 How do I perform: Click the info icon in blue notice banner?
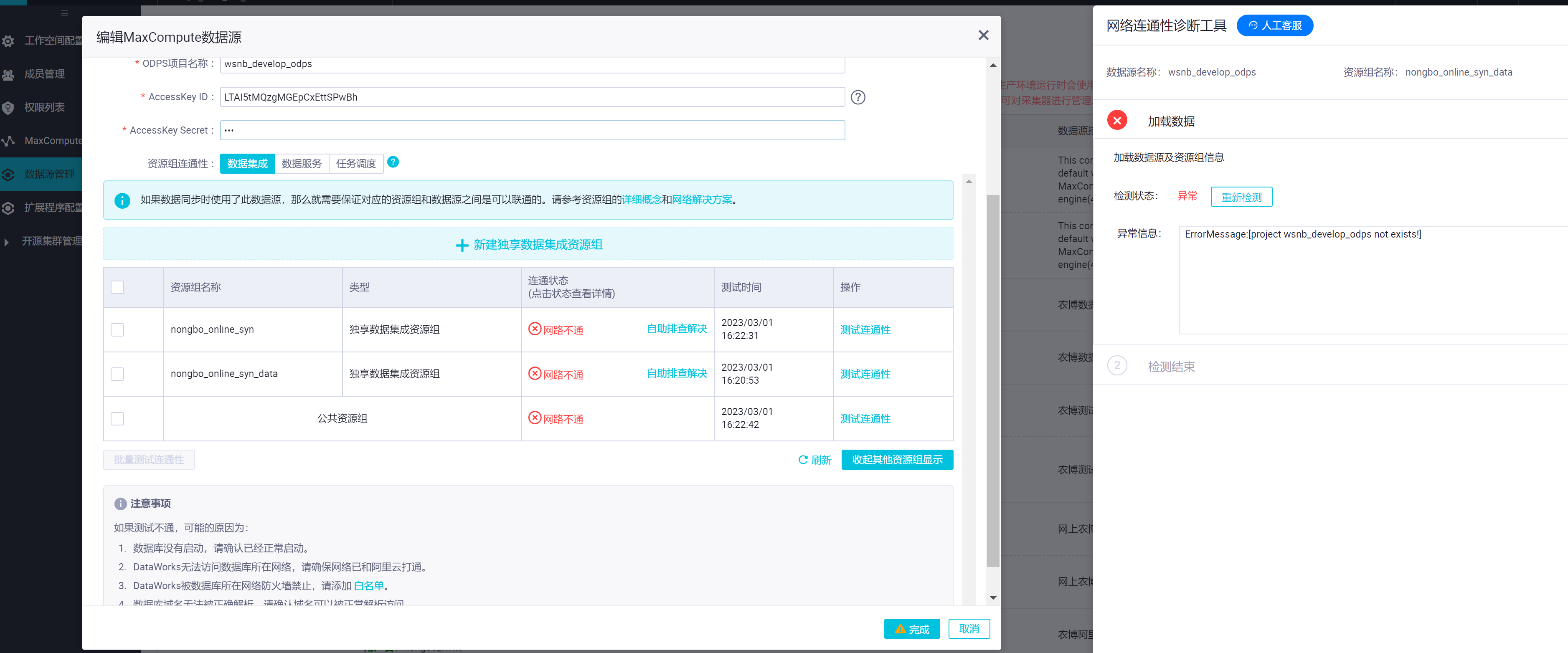pyautogui.click(x=122, y=200)
